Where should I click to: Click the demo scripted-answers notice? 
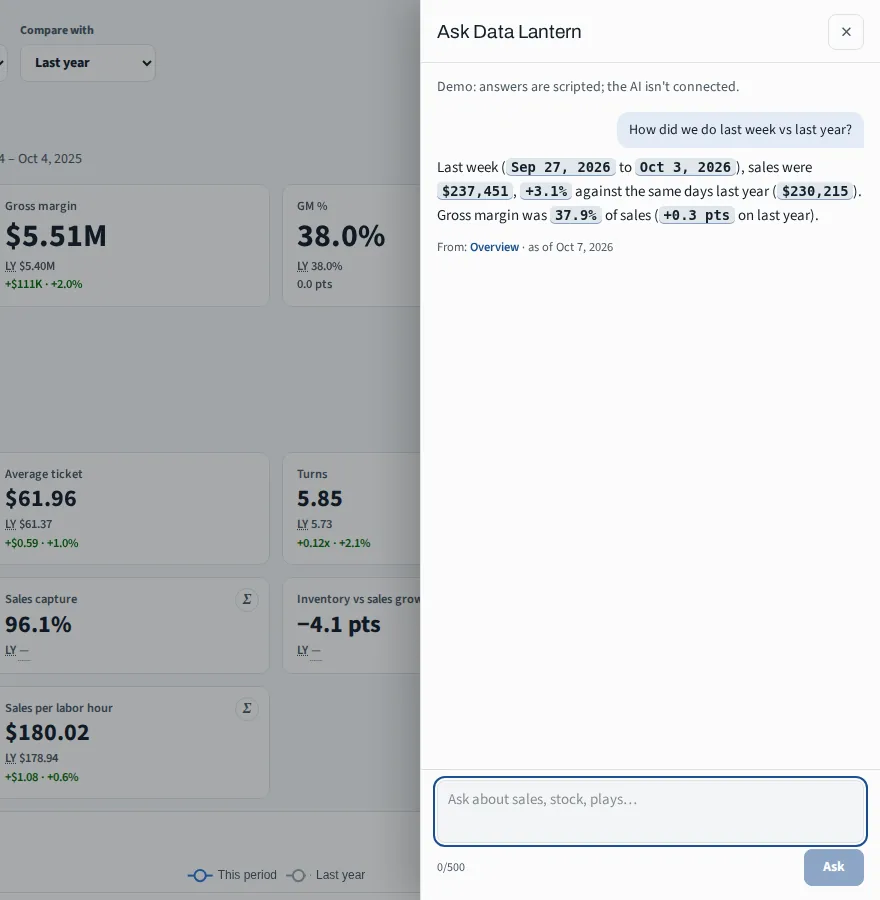point(588,87)
